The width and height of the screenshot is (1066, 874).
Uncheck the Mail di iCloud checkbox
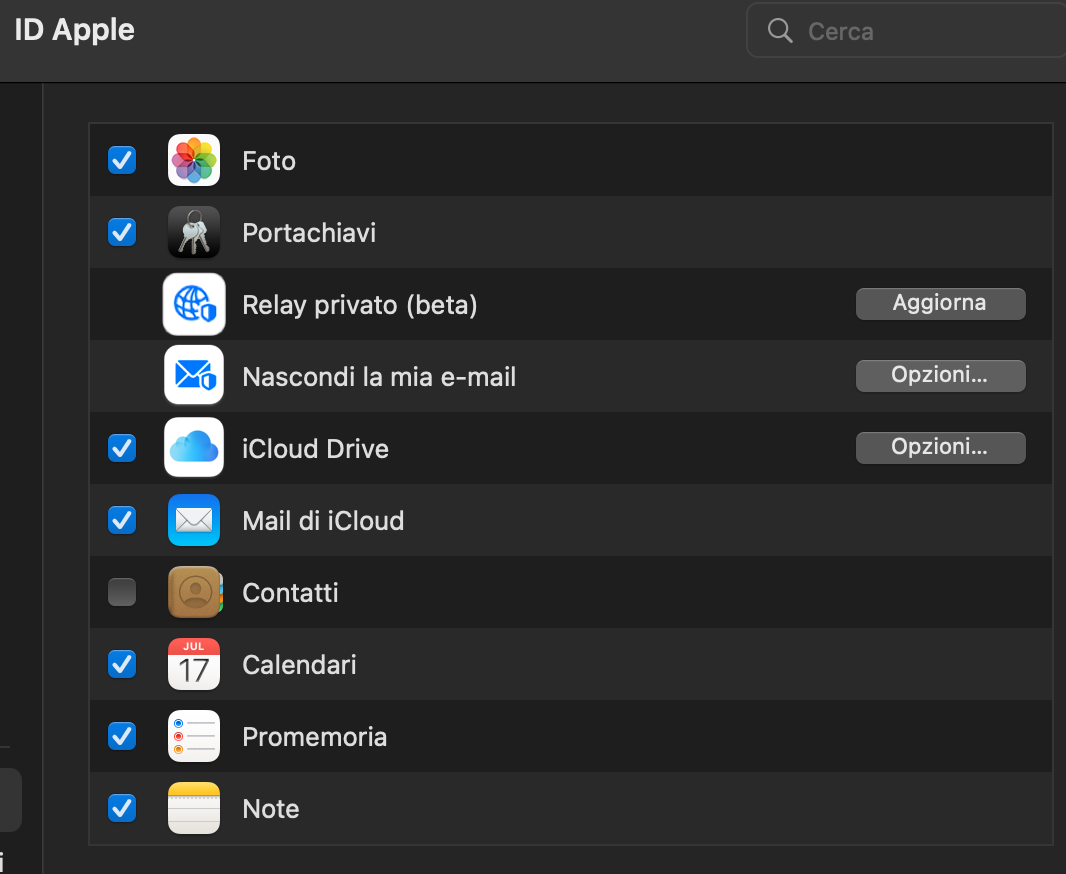click(122, 520)
